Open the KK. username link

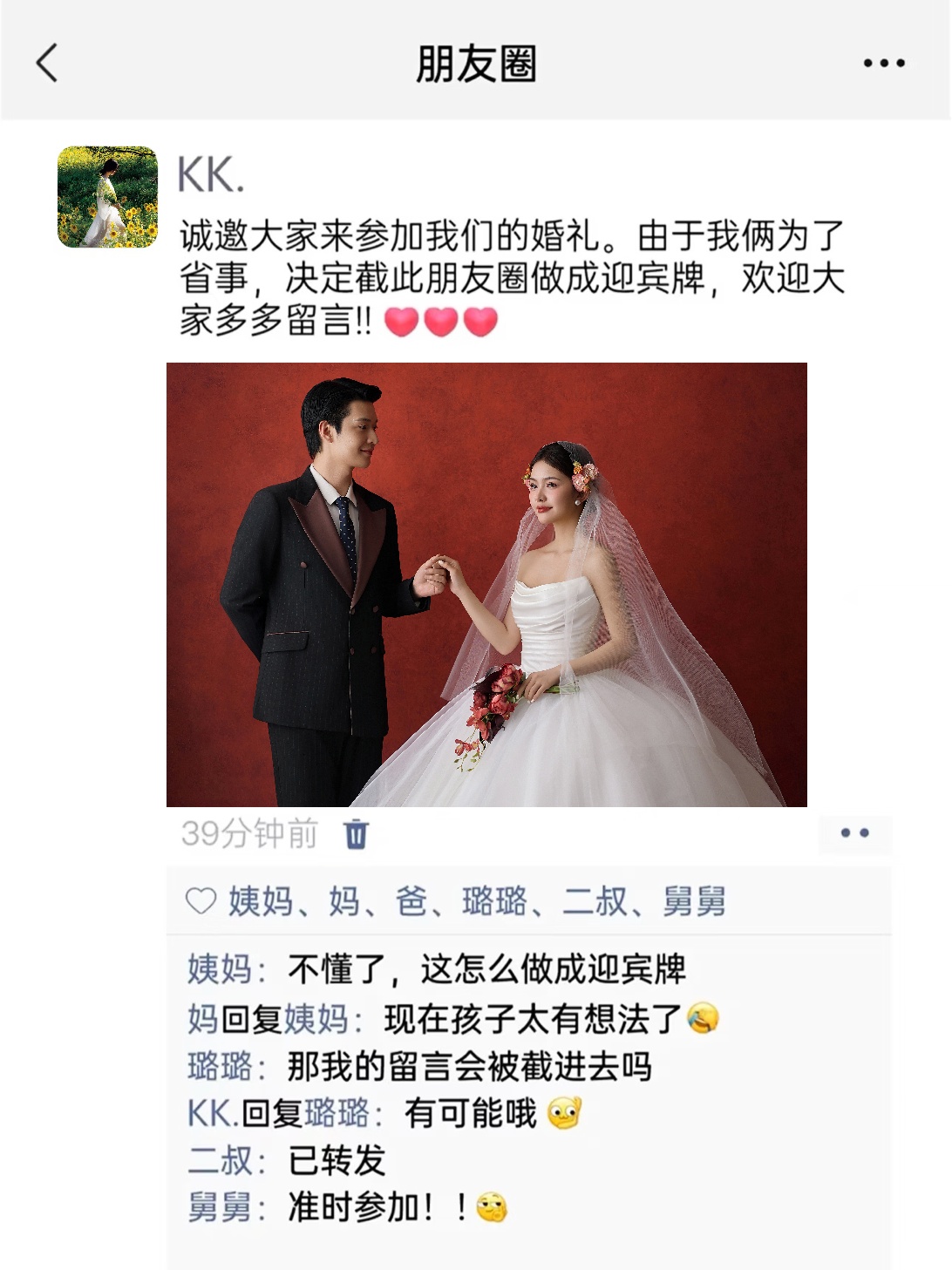(x=210, y=174)
